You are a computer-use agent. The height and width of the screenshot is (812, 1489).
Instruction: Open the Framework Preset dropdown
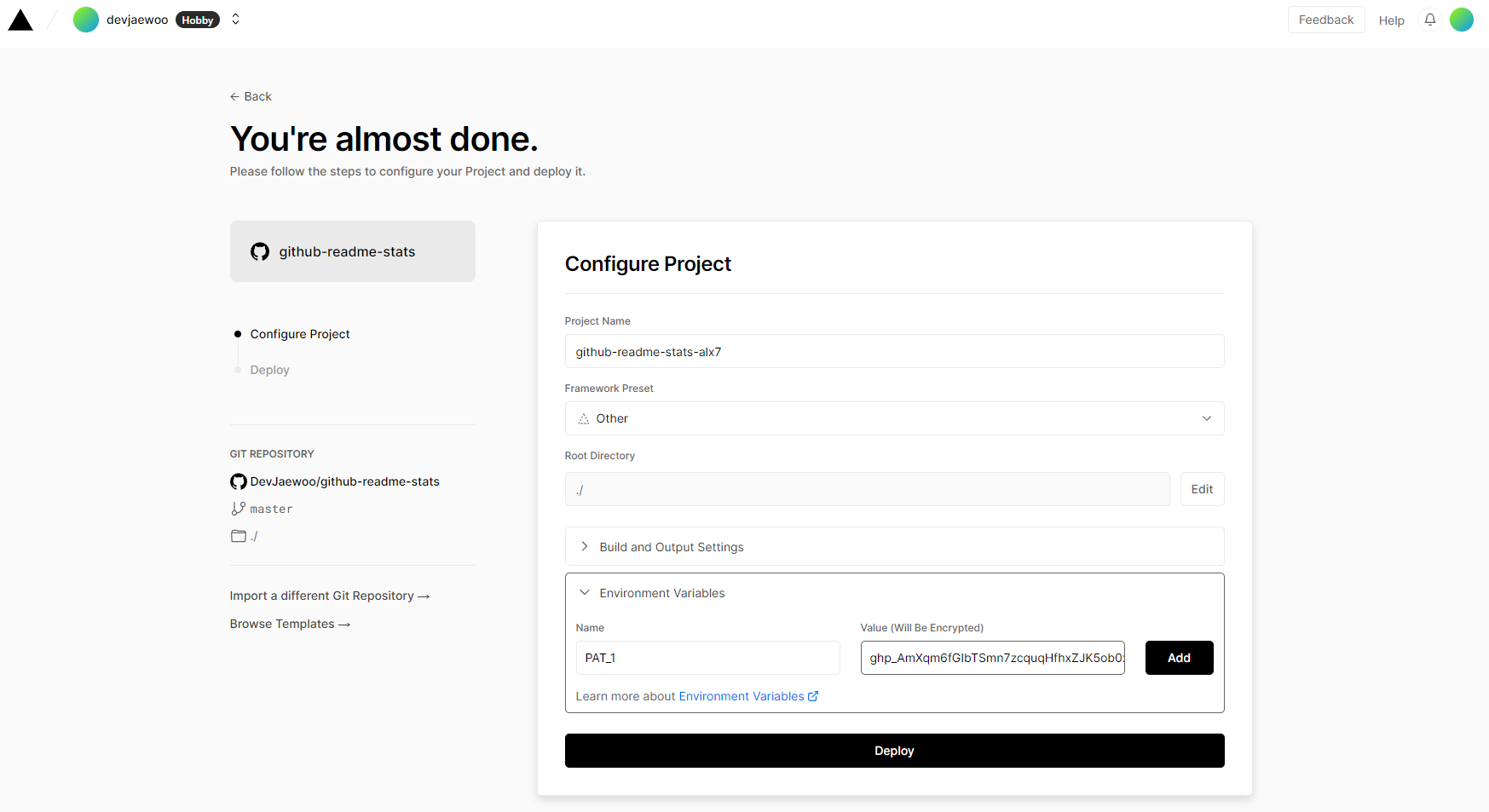click(894, 418)
